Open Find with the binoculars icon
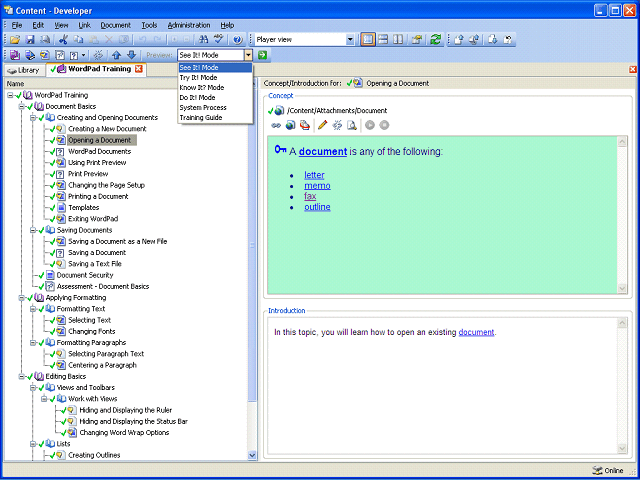The width and height of the screenshot is (640, 480). click(203, 40)
